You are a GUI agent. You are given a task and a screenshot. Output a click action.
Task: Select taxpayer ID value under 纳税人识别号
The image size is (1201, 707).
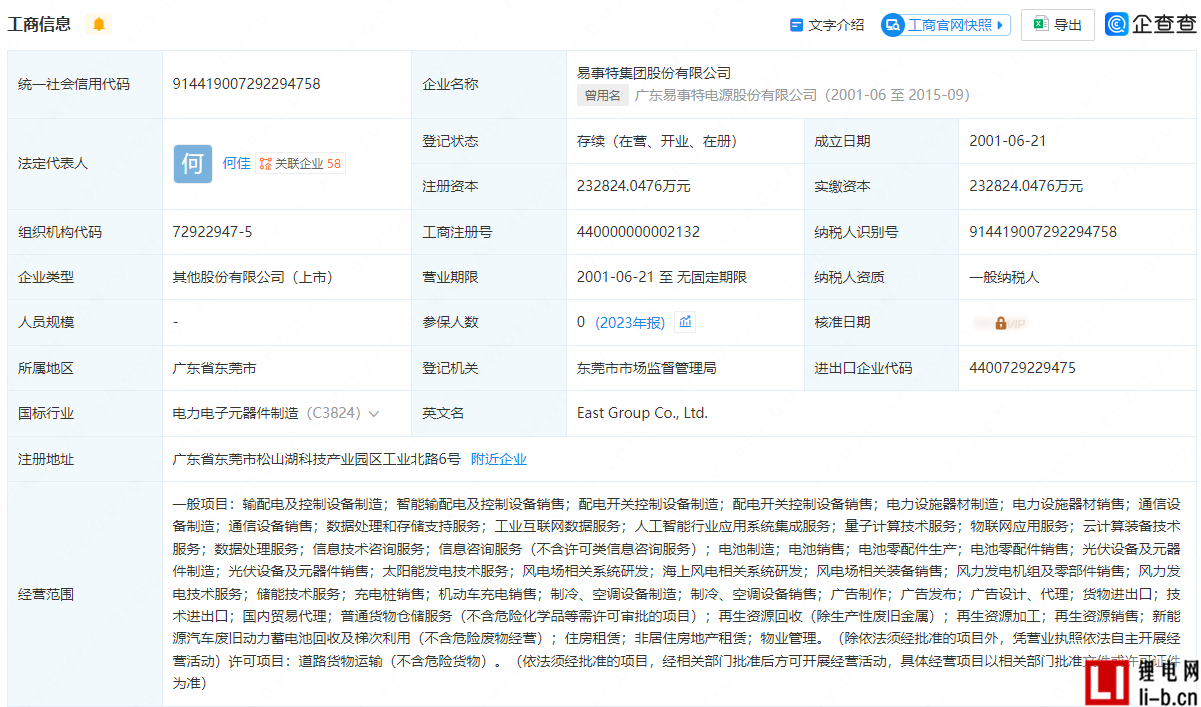pyautogui.click(x=1043, y=232)
